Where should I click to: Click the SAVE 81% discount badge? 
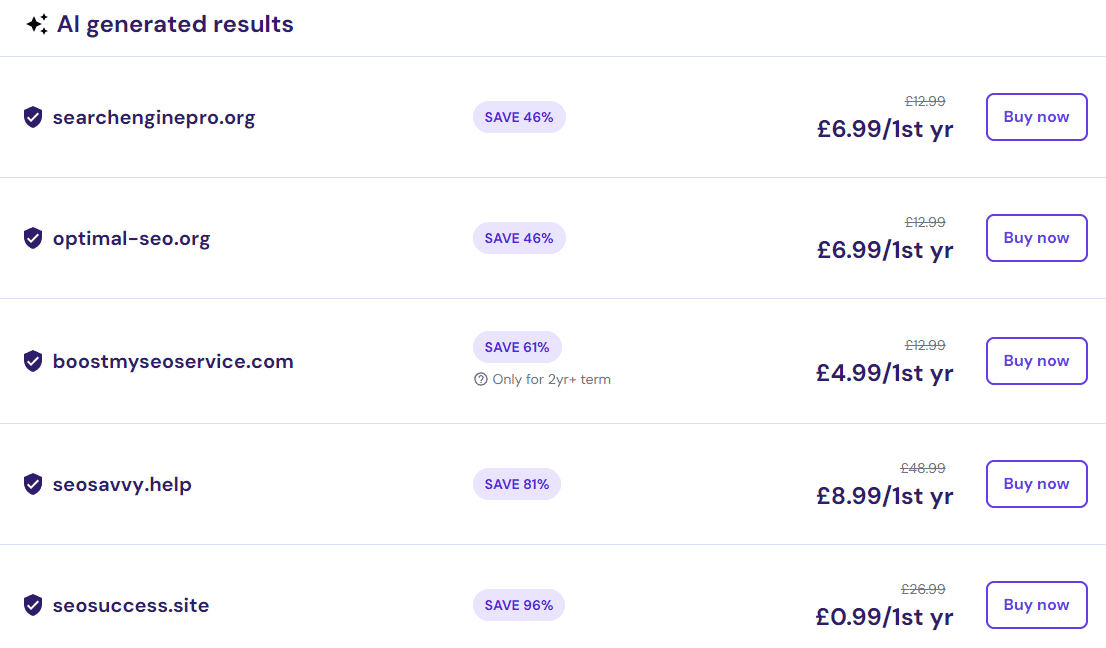point(517,484)
